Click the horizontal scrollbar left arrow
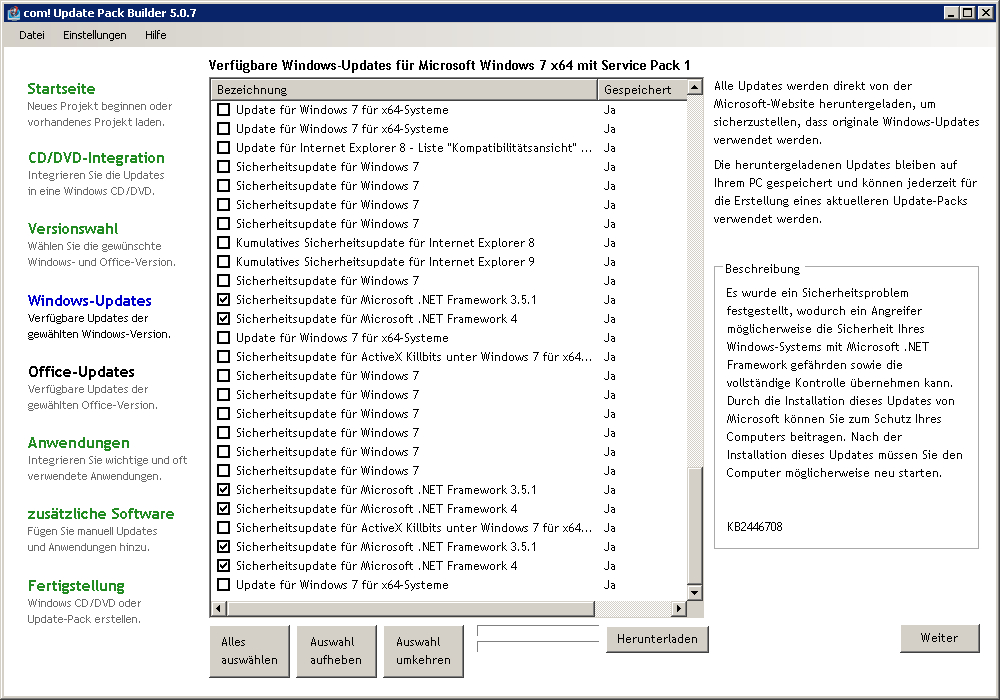 219,609
